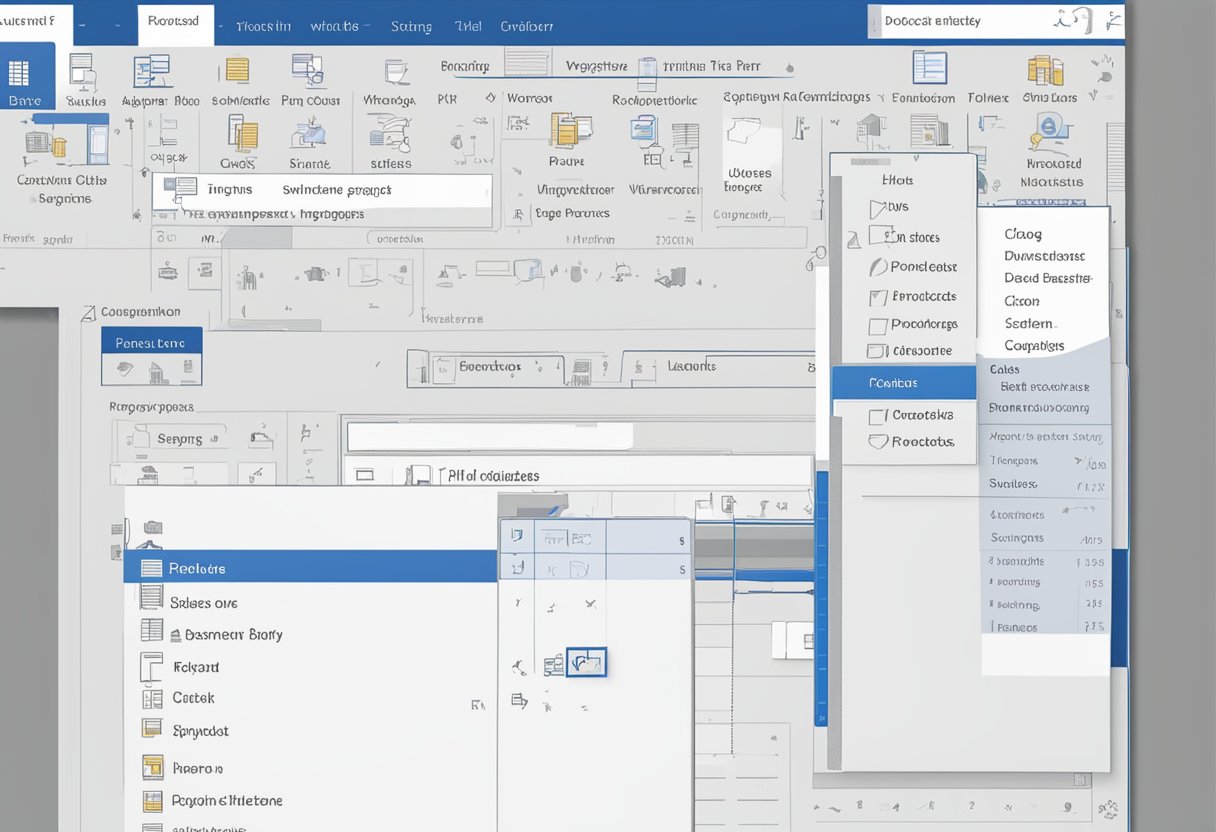This screenshot has width=1216, height=832.
Task: Click the highlighted Fonibus entry
Action: click(x=903, y=382)
